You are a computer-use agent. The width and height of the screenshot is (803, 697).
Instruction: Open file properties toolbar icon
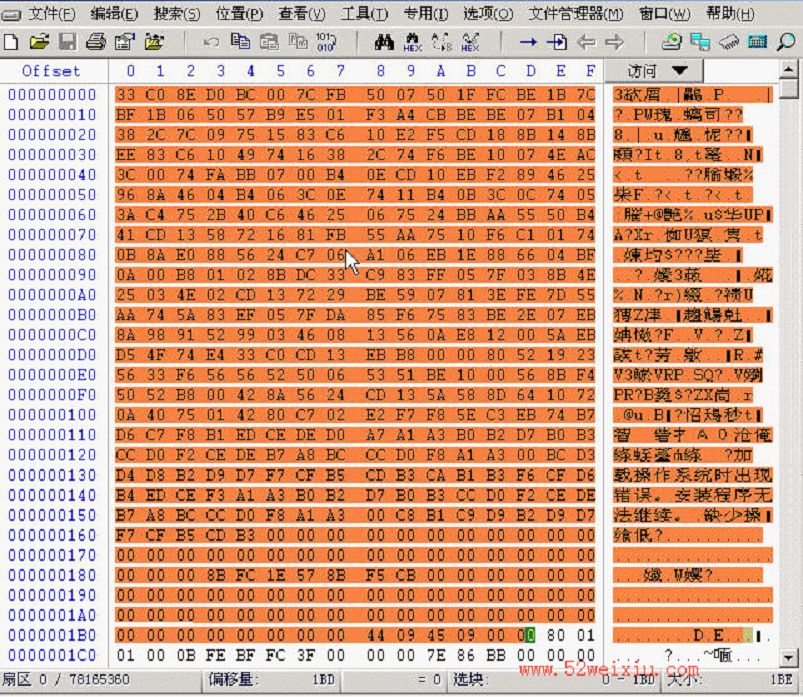tap(124, 41)
